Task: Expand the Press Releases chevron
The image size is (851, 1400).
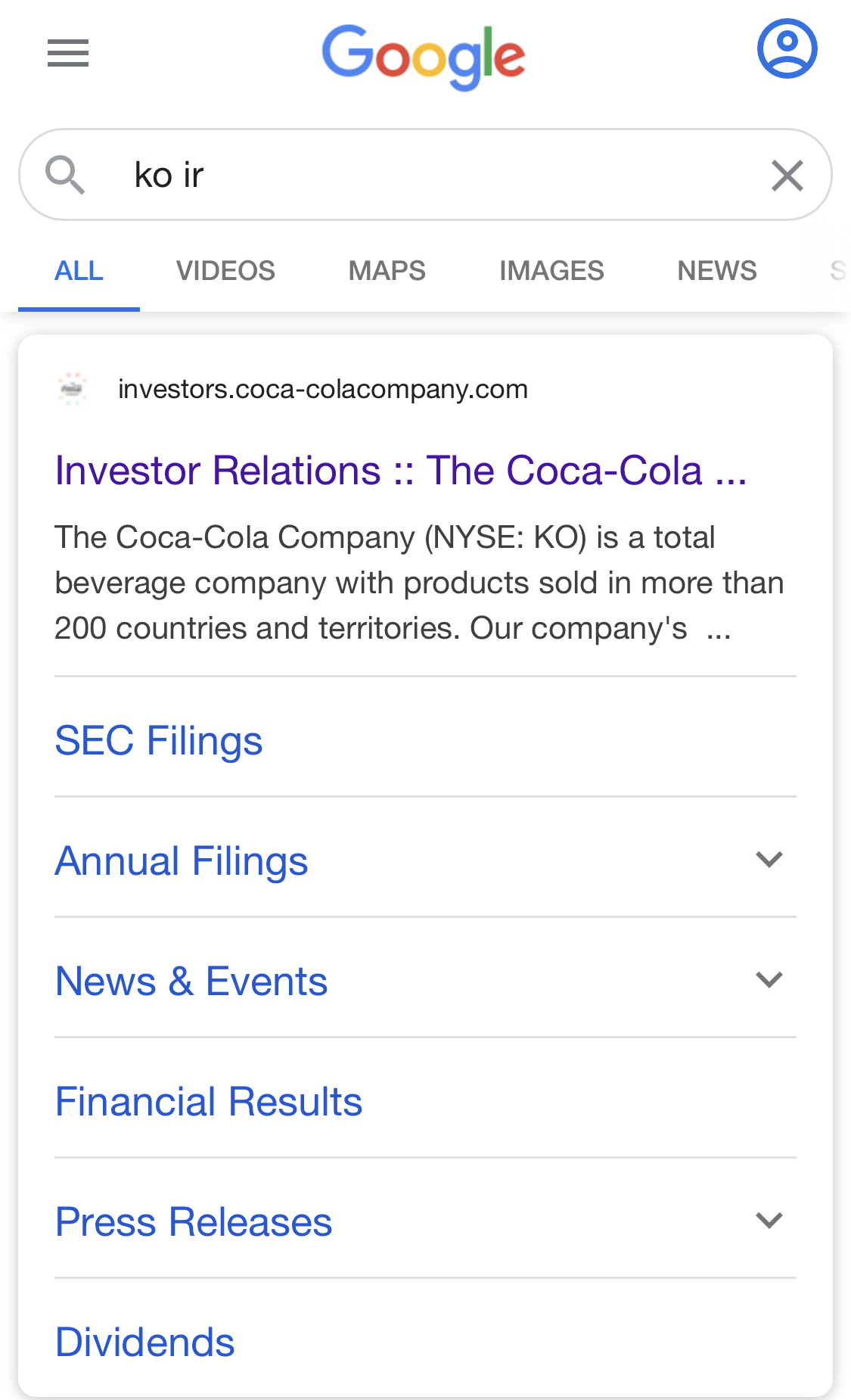Action: pos(769,1220)
